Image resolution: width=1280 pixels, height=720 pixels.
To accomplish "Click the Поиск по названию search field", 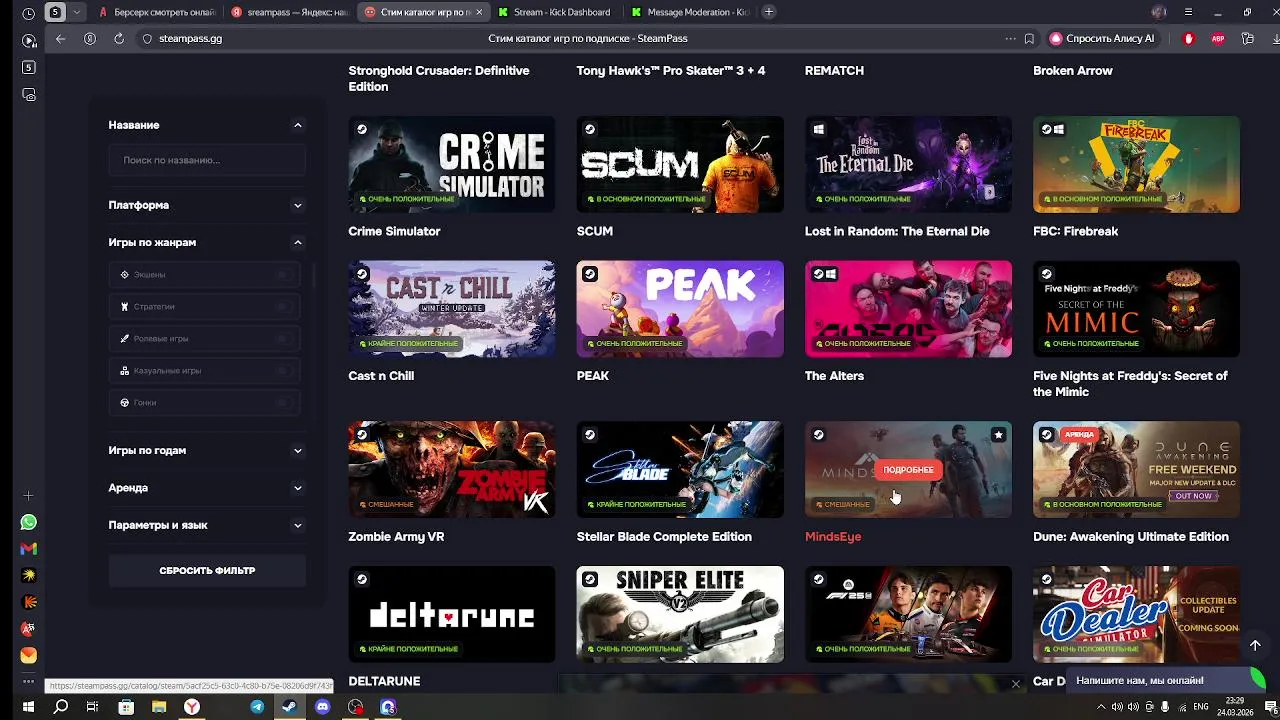I will [x=207, y=160].
